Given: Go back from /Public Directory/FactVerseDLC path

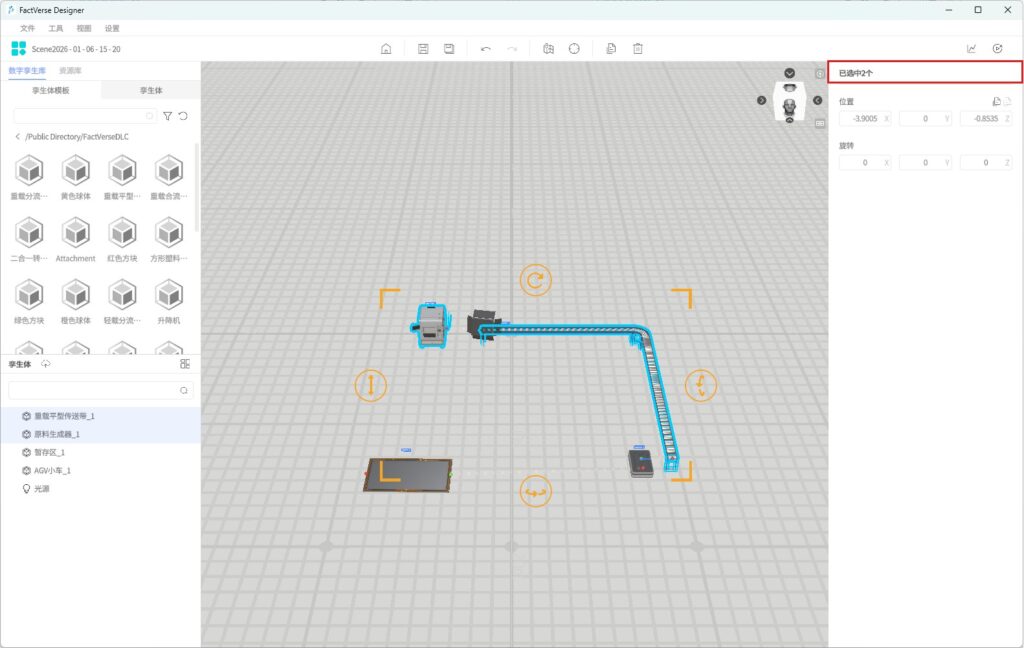Looking at the screenshot, I should click(x=17, y=137).
